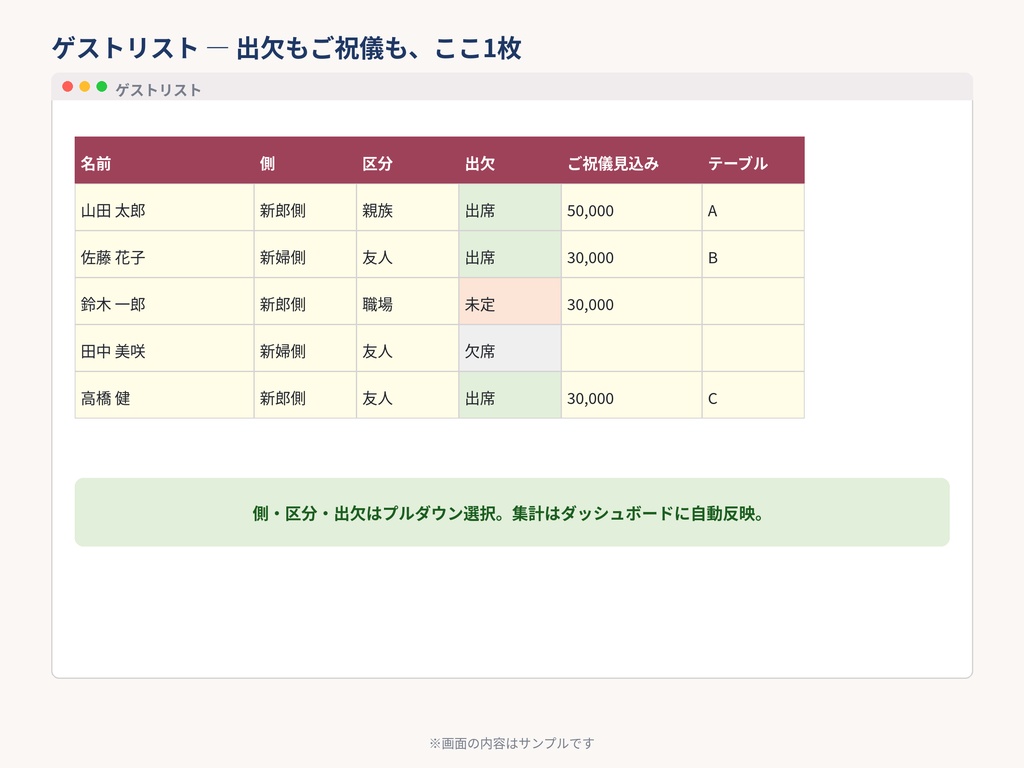Open 側 dropdown for 鈴木 一郎
1024x768 pixels.
click(x=305, y=302)
